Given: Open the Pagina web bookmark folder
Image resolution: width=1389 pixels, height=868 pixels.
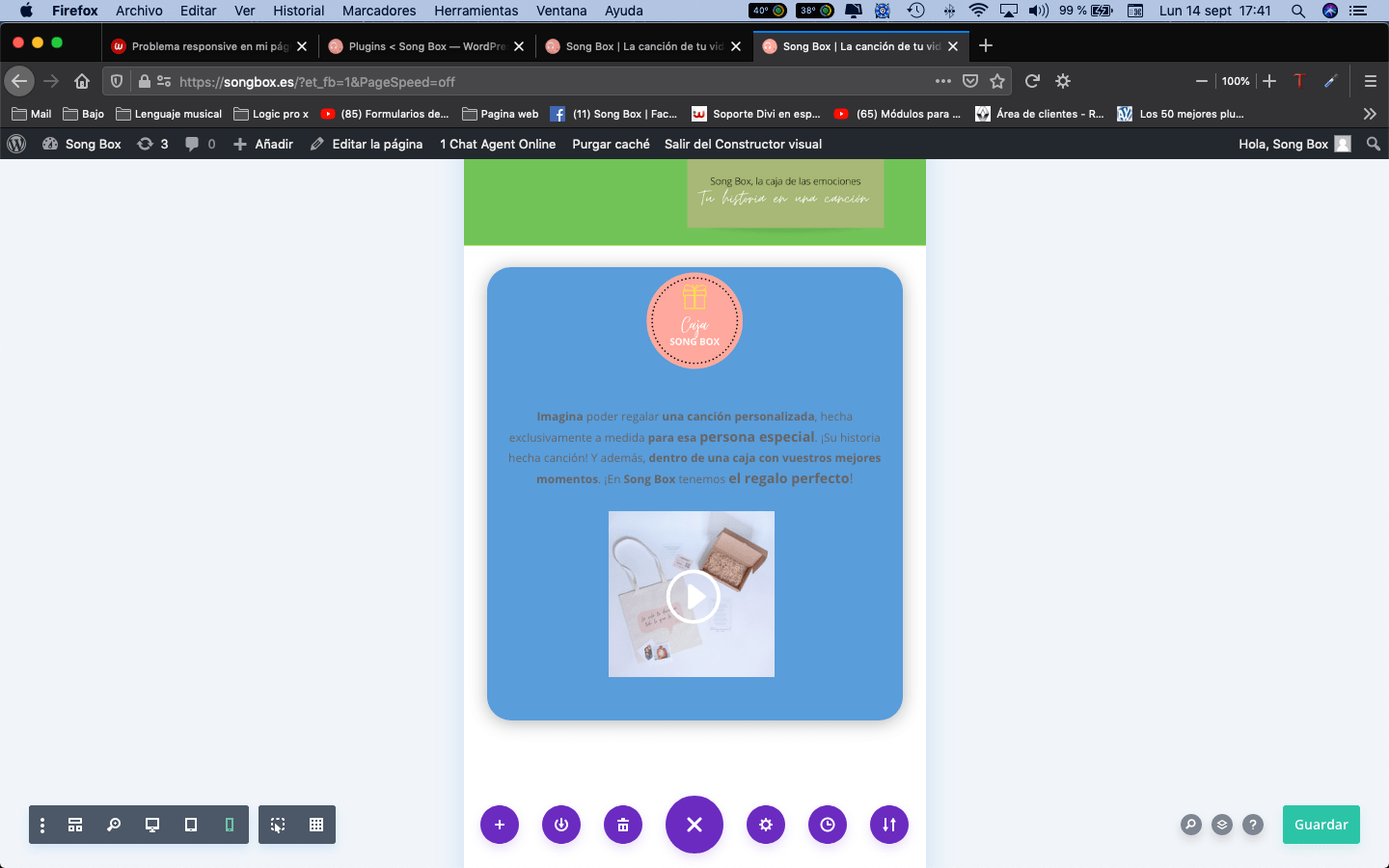Looking at the screenshot, I should pyautogui.click(x=501, y=114).
